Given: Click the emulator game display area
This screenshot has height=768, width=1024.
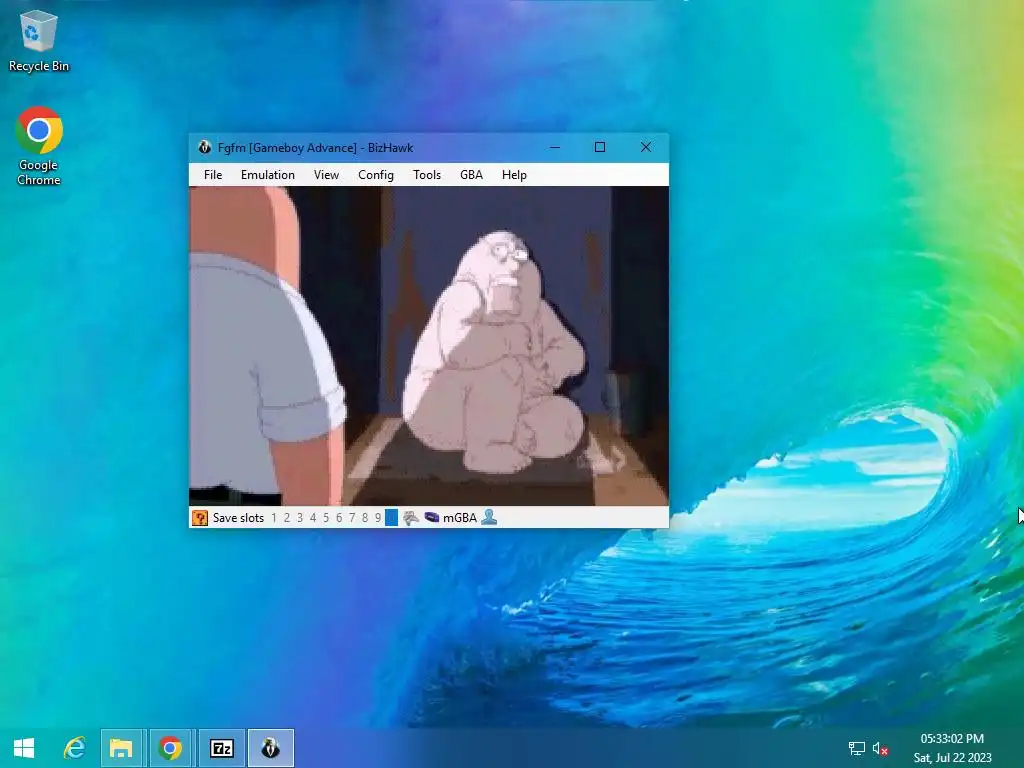Looking at the screenshot, I should point(428,346).
